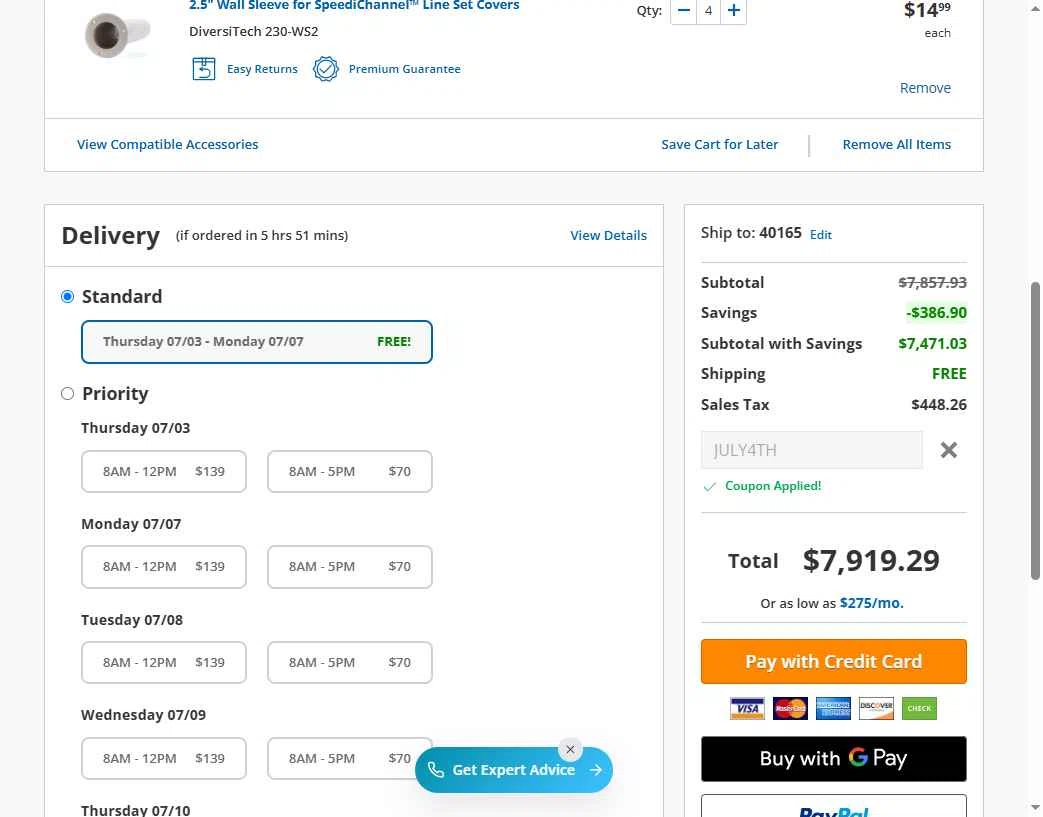Open the Premium Guarantee link
The width and height of the screenshot is (1043, 817).
click(404, 69)
